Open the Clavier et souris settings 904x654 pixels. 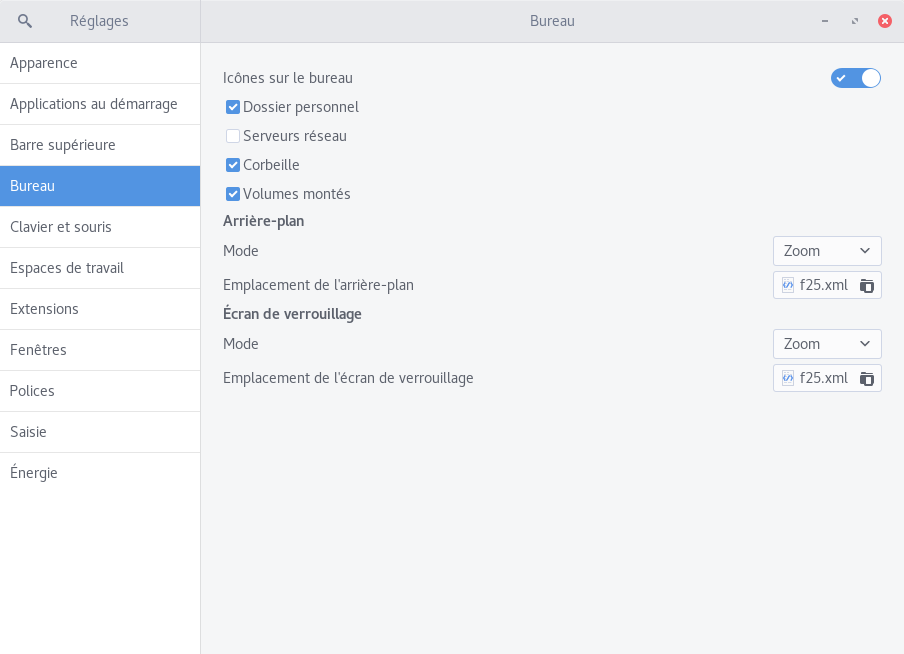pos(100,227)
